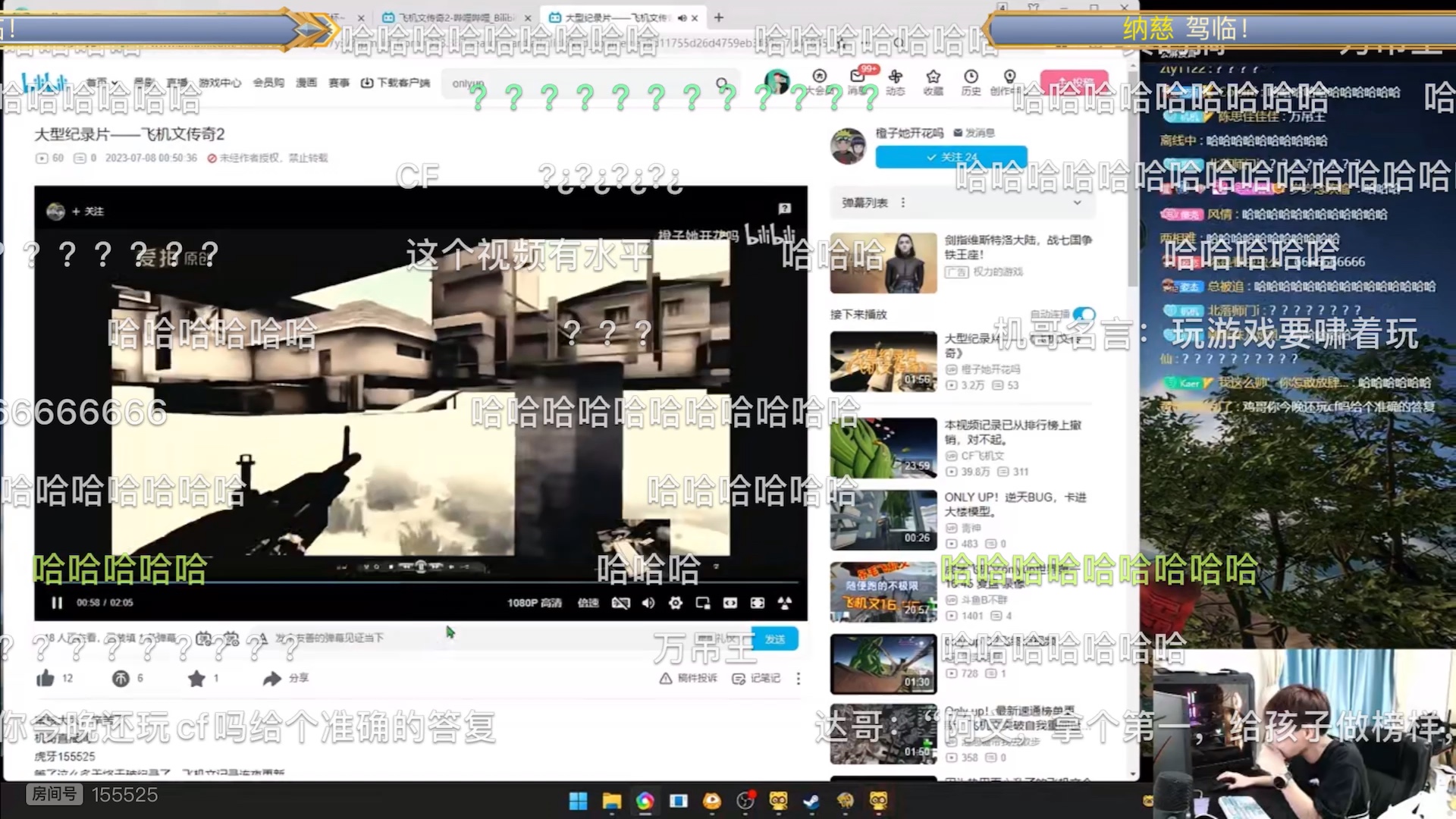1456x819 pixels.
Task: Open Steam from the taskbar
Action: (x=811, y=801)
